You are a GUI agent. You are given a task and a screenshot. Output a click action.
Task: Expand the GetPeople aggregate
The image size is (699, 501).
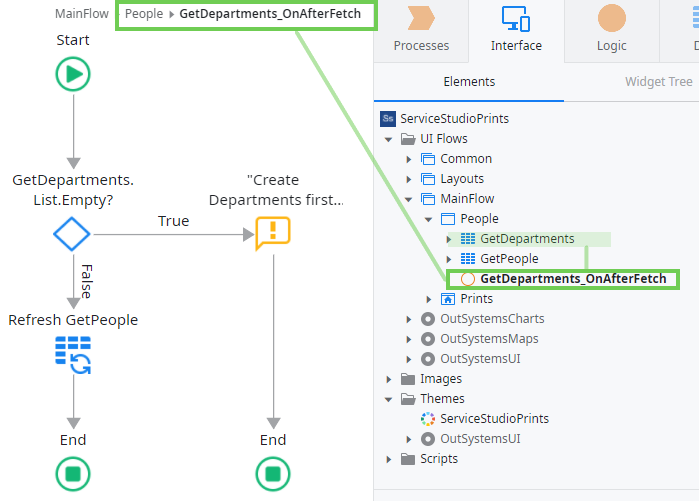click(x=449, y=259)
